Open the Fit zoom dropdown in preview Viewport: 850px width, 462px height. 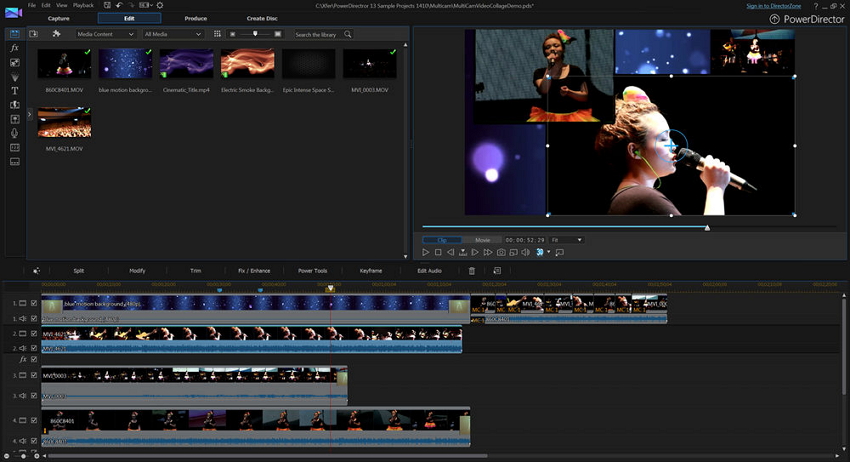(566, 240)
